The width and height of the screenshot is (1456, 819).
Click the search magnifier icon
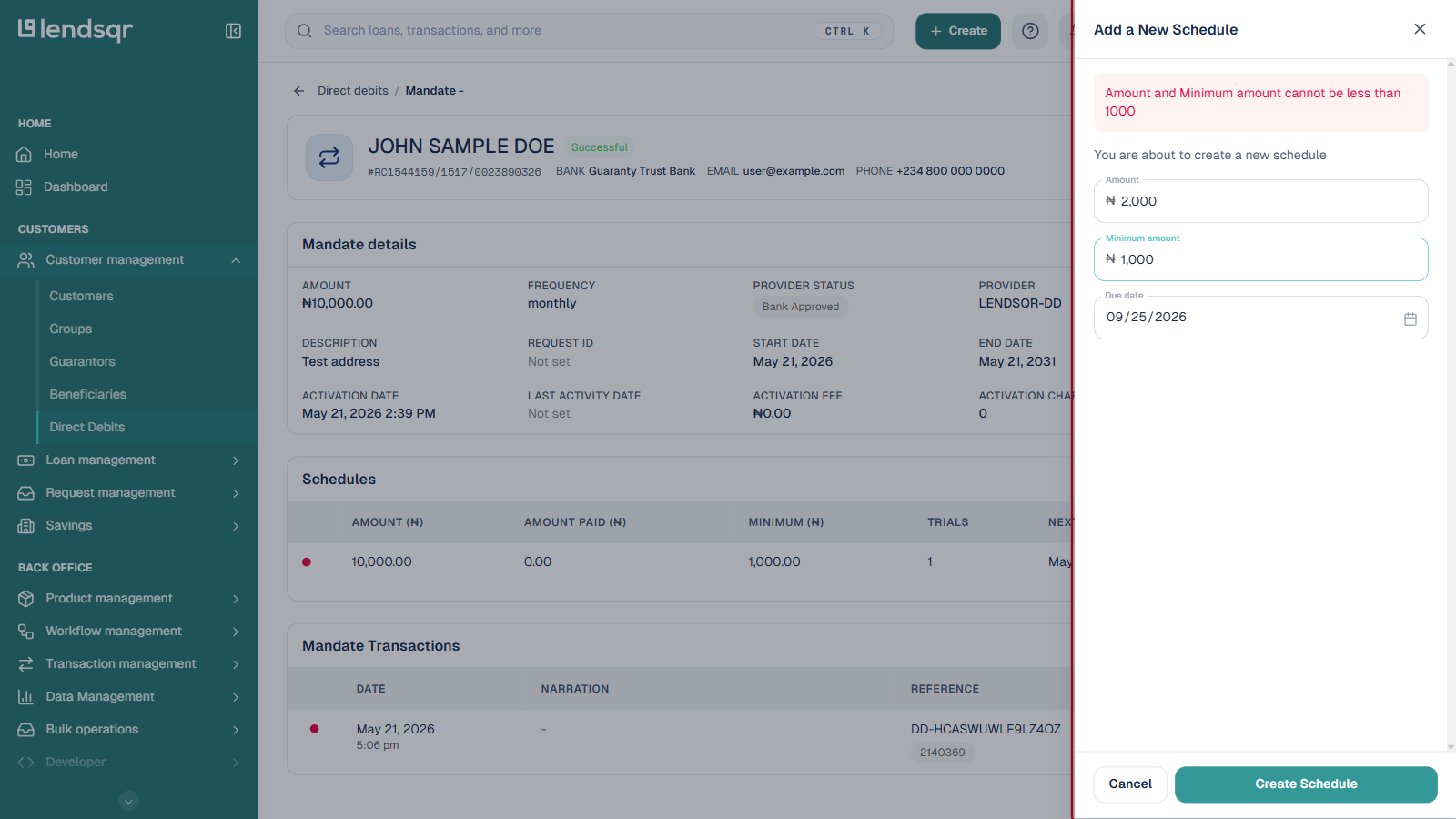click(x=305, y=31)
